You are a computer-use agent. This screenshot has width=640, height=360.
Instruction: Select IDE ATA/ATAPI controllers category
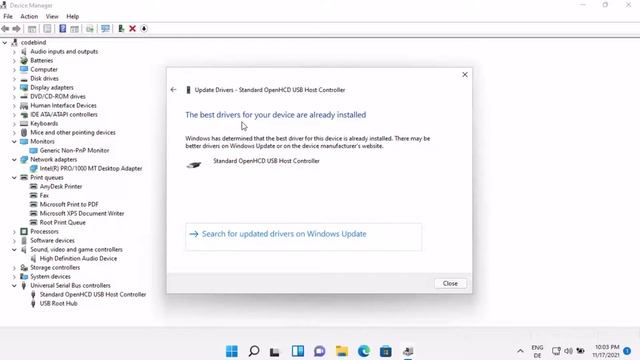point(64,114)
